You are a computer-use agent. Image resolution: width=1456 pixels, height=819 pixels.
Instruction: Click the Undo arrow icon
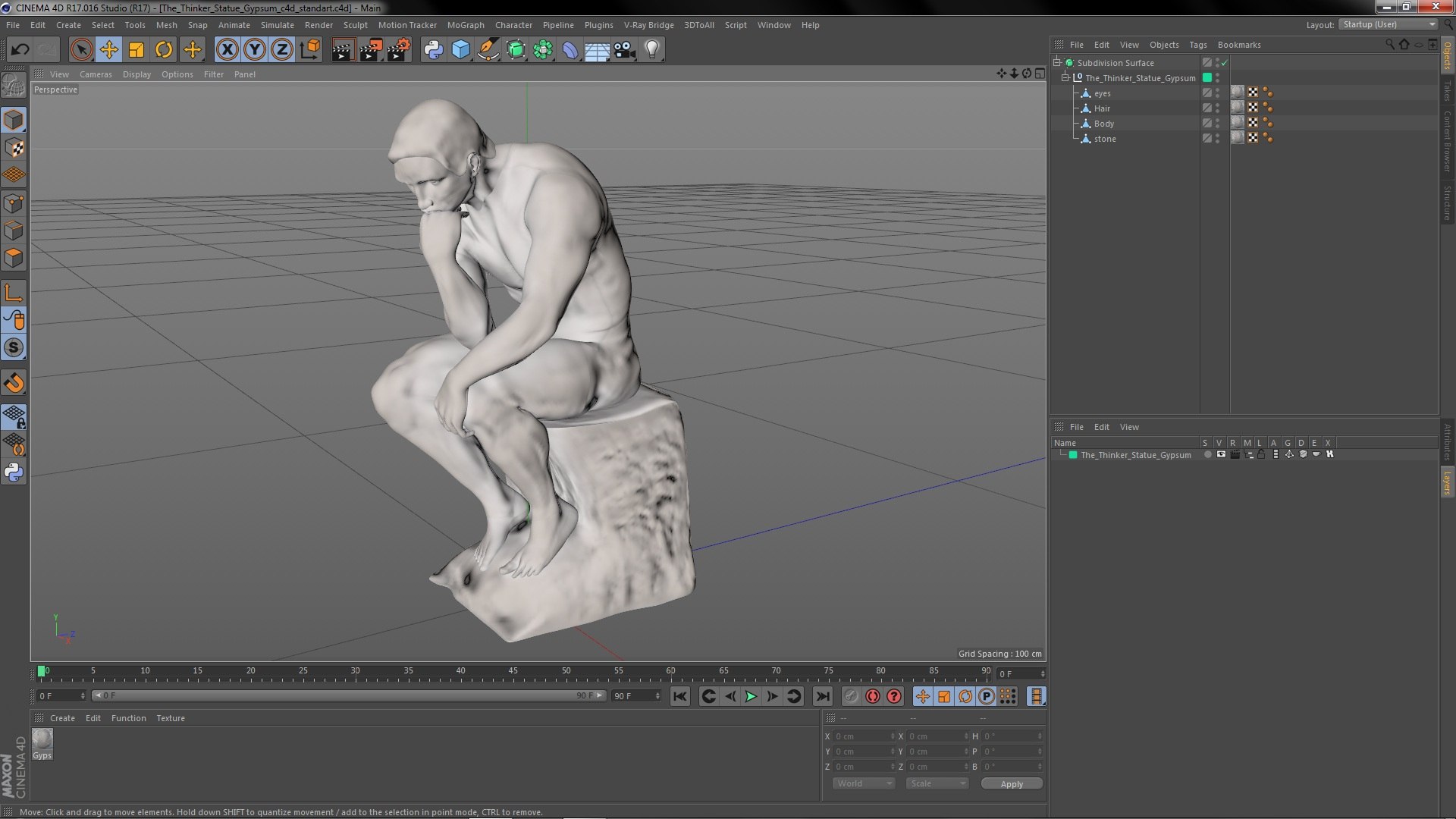[x=20, y=50]
